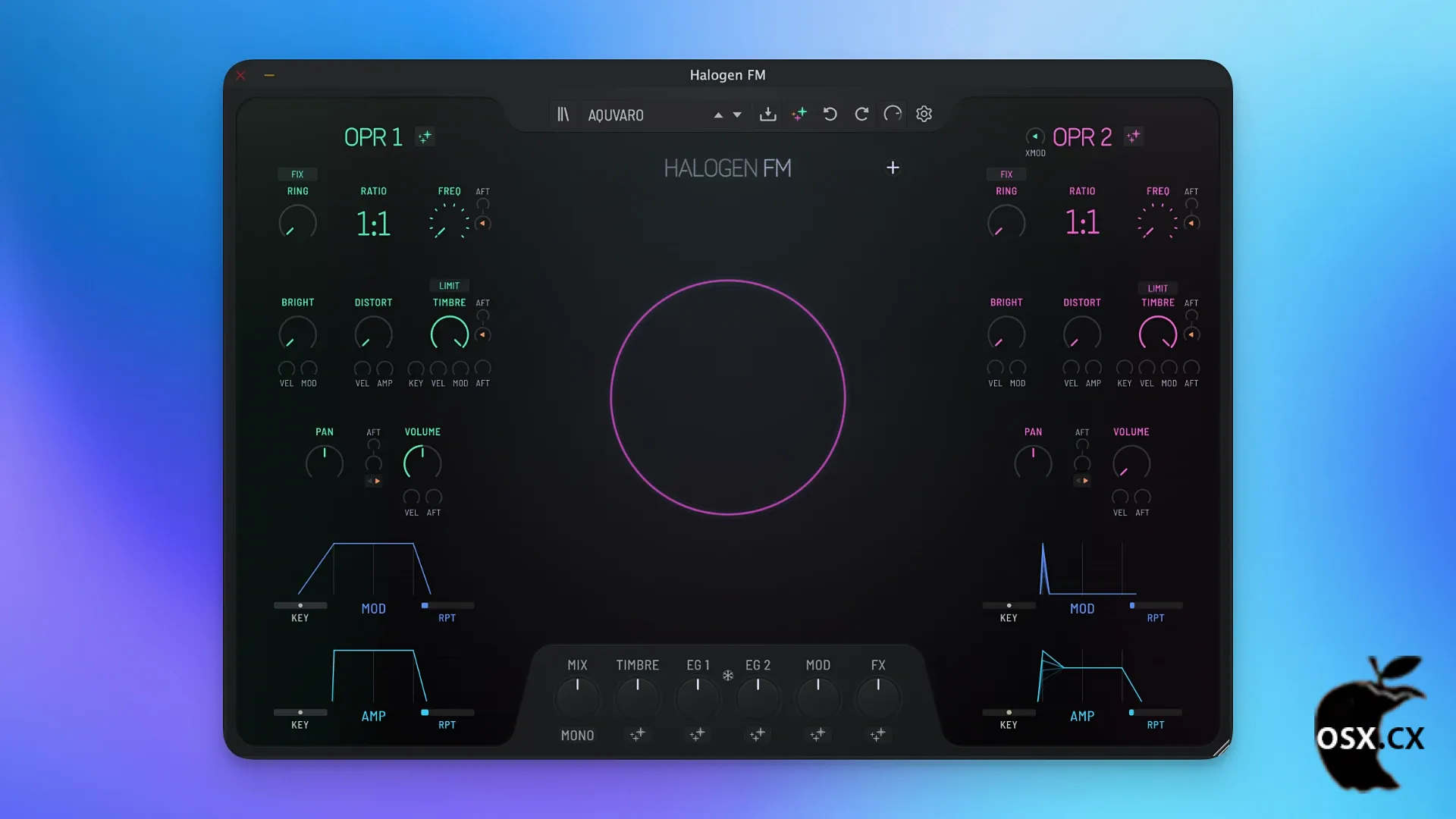Click OPR 2 AMP envelope label
The width and height of the screenshot is (1456, 819).
click(1082, 717)
